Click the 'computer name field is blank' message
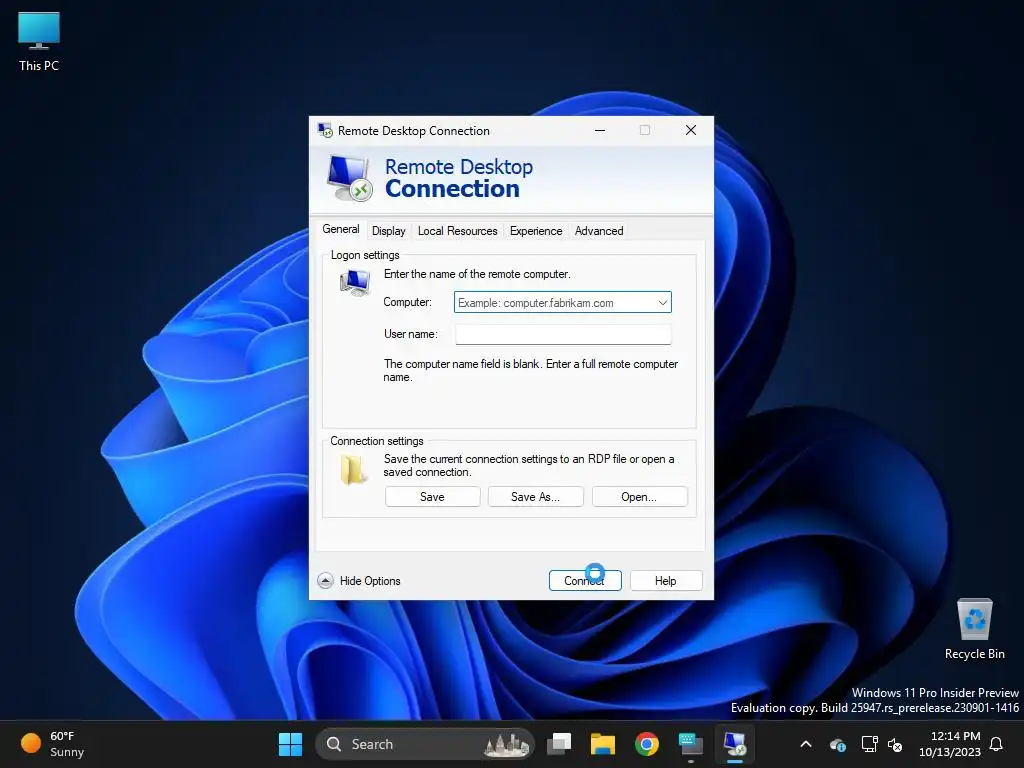The height and width of the screenshot is (768, 1024). pos(531,370)
